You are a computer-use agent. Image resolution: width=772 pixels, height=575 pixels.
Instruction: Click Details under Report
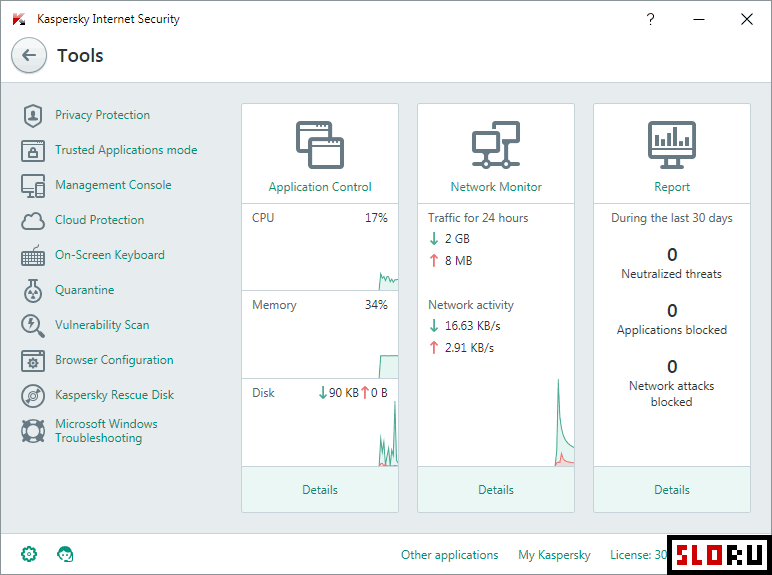[x=672, y=490]
